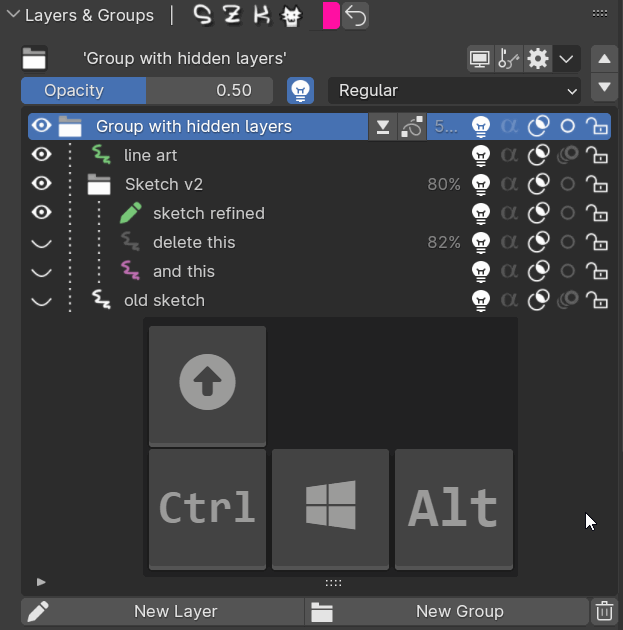Adjust the Opacity slider
This screenshot has width=623, height=630.
click(x=147, y=90)
